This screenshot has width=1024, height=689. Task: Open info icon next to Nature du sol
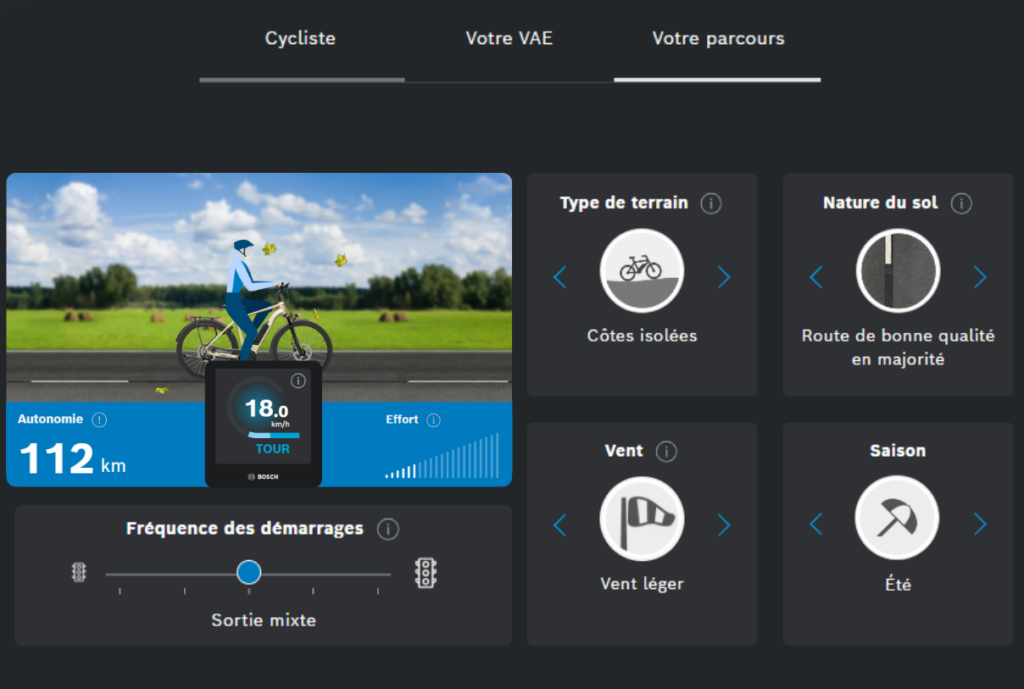(961, 203)
